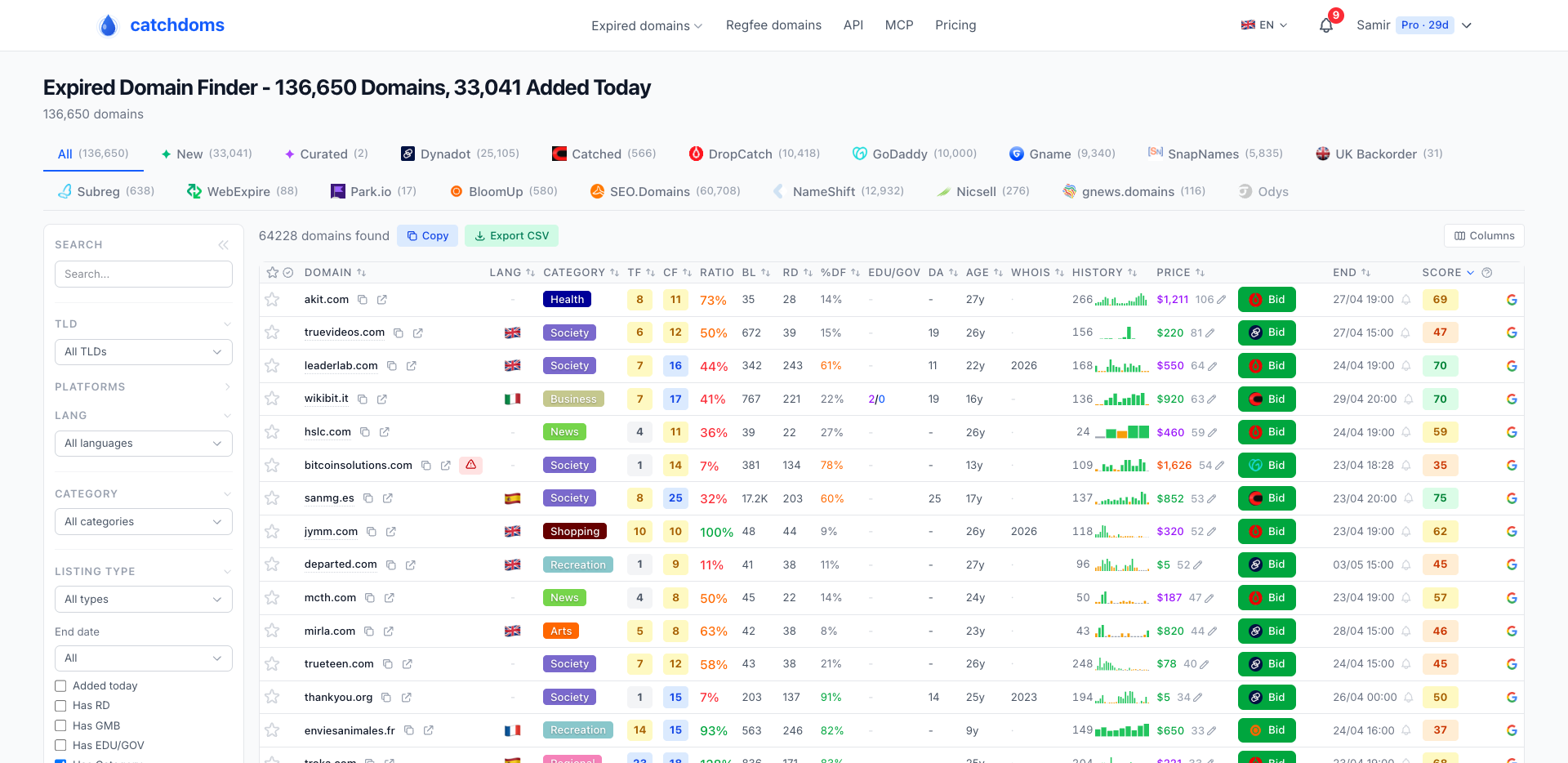Open akit.com in external link
The width and height of the screenshot is (1568, 763).
382,300
